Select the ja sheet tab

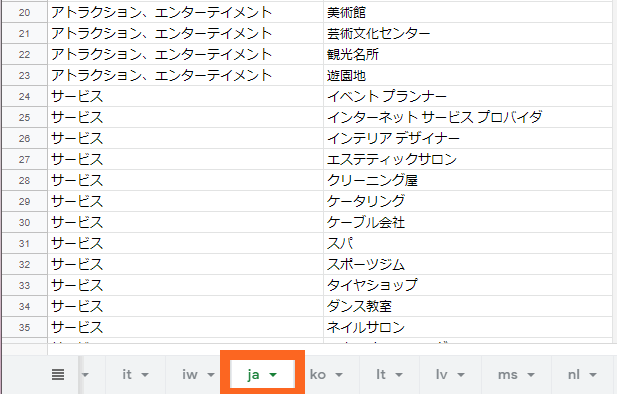(262, 374)
